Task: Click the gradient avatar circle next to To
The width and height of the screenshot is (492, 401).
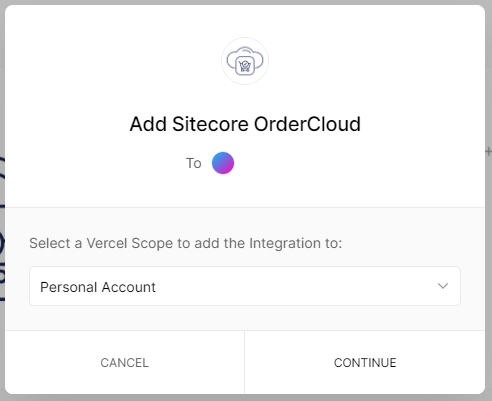Action: point(223,163)
